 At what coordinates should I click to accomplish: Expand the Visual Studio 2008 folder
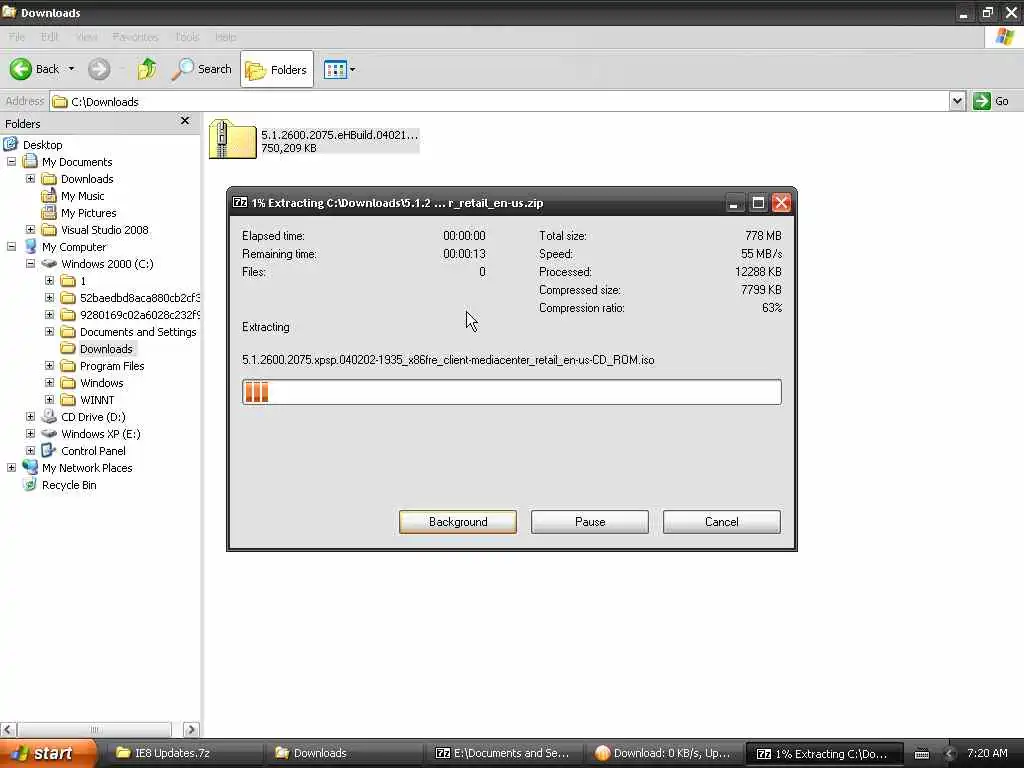[x=30, y=229]
